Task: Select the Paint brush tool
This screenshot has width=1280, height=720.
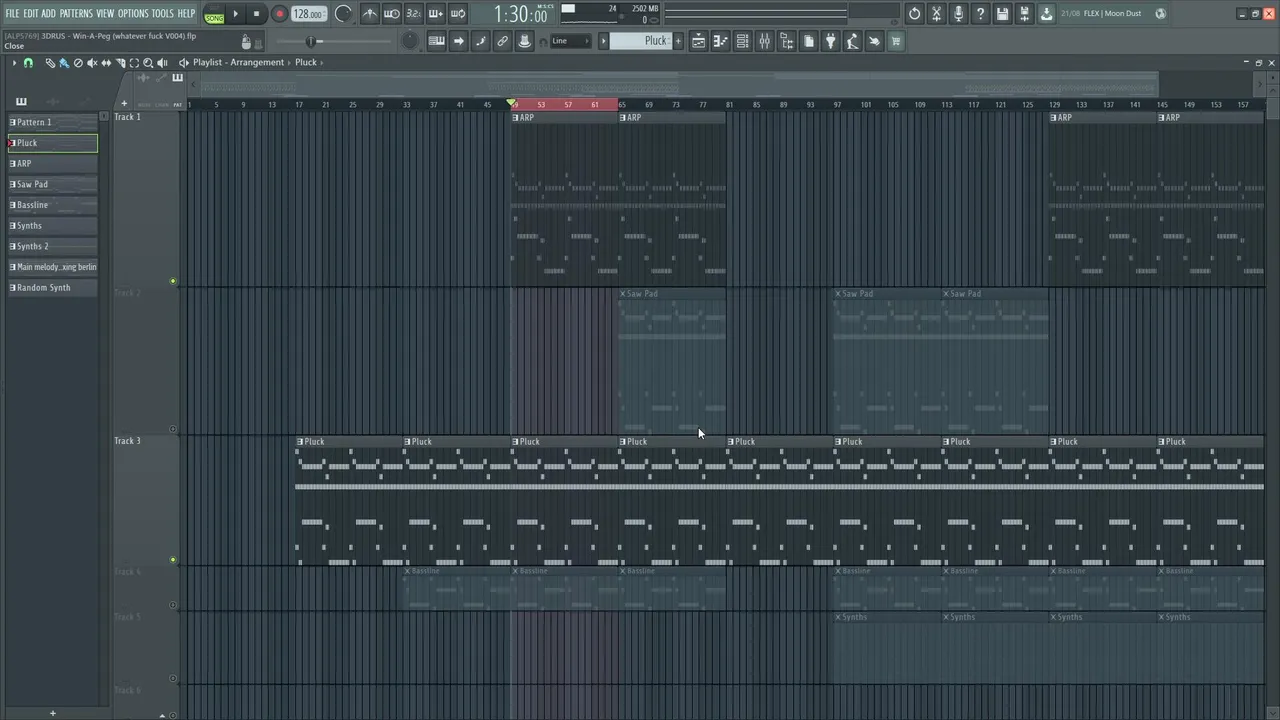Action: pyautogui.click(x=64, y=63)
